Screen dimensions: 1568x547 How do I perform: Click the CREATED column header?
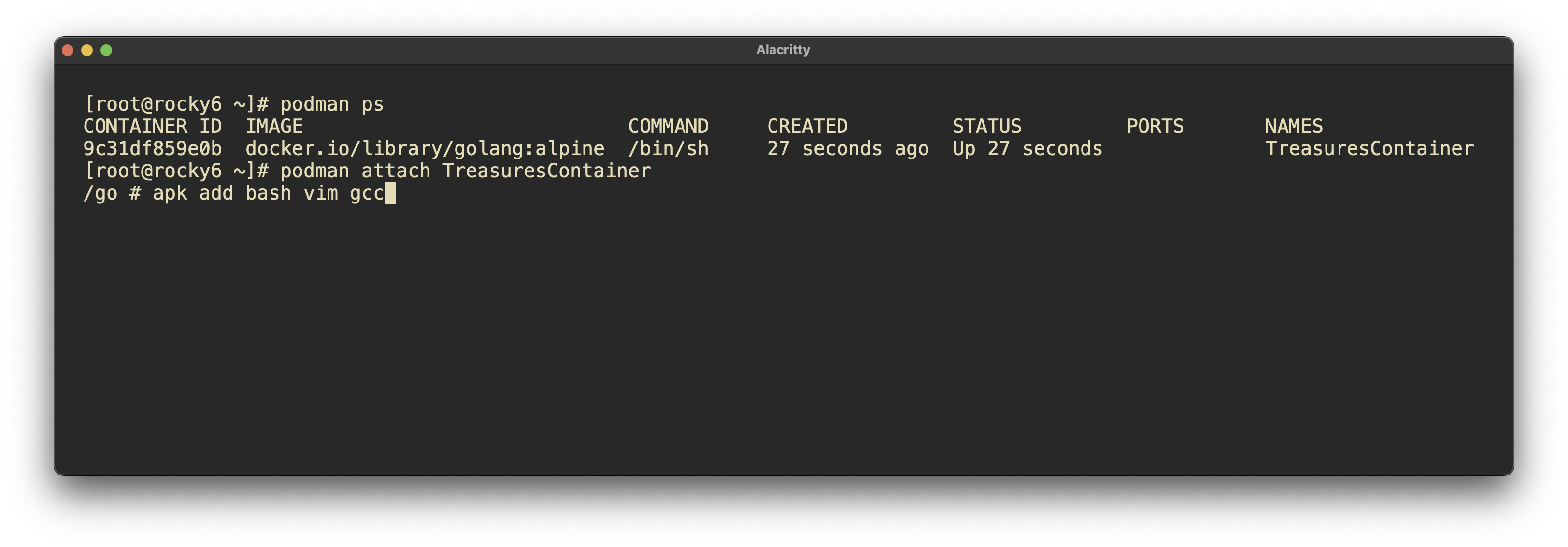[x=807, y=126]
